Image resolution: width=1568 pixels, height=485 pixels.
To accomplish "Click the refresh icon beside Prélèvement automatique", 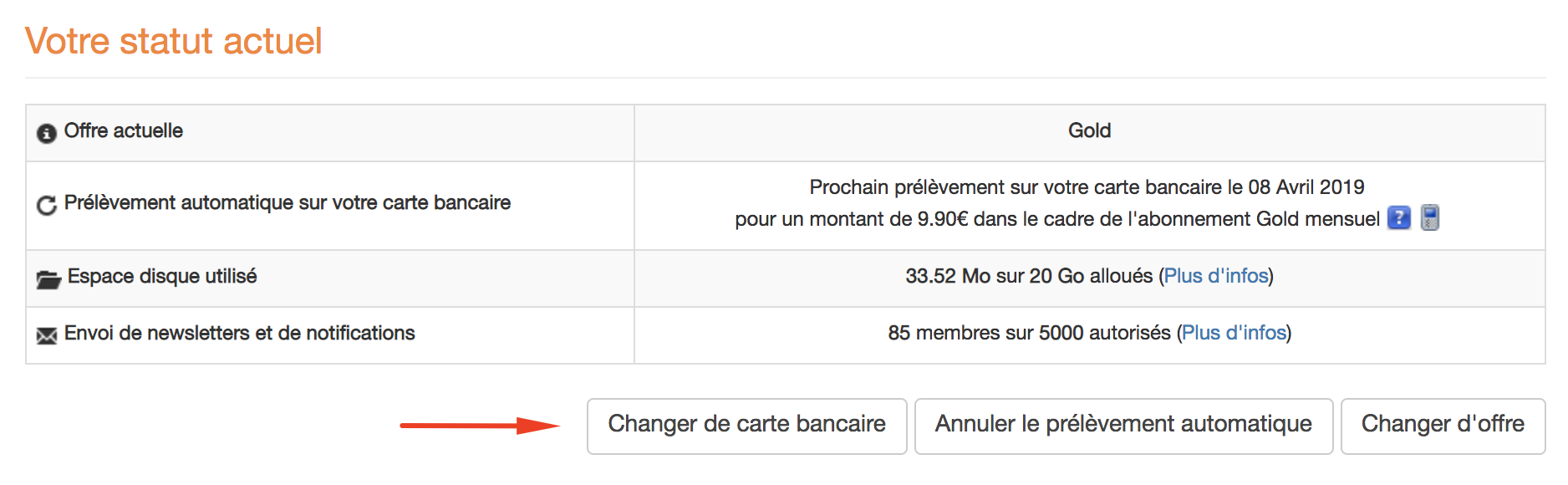I will pyautogui.click(x=47, y=205).
